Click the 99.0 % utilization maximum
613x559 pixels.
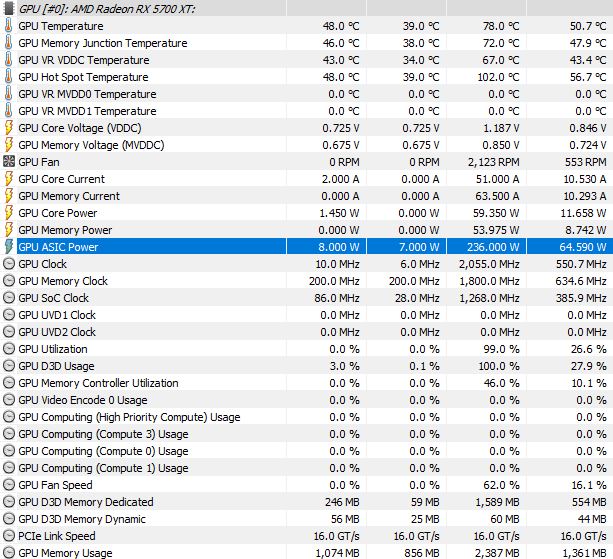tap(502, 349)
